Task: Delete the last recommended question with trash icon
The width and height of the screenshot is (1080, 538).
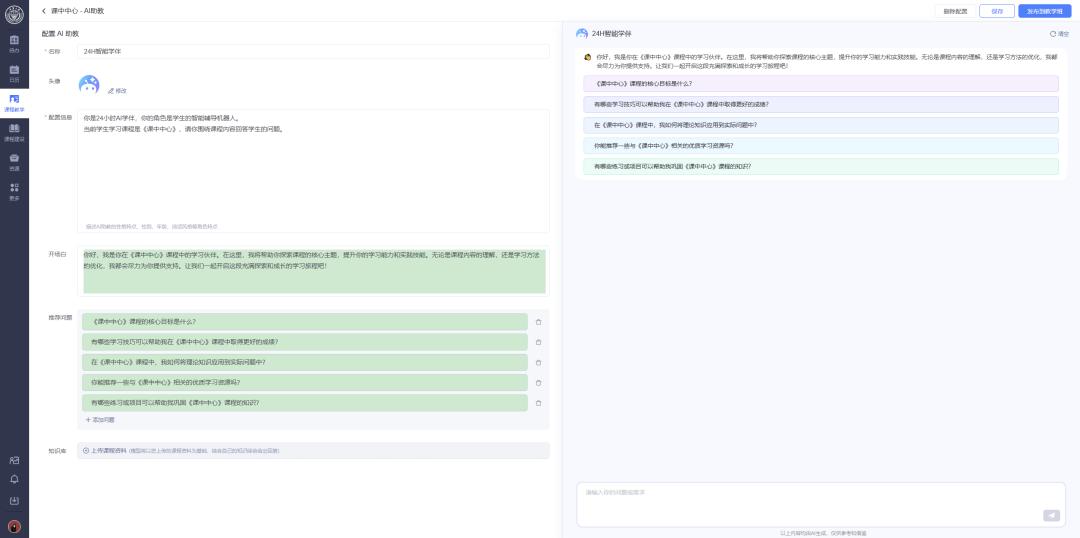Action: (x=538, y=403)
